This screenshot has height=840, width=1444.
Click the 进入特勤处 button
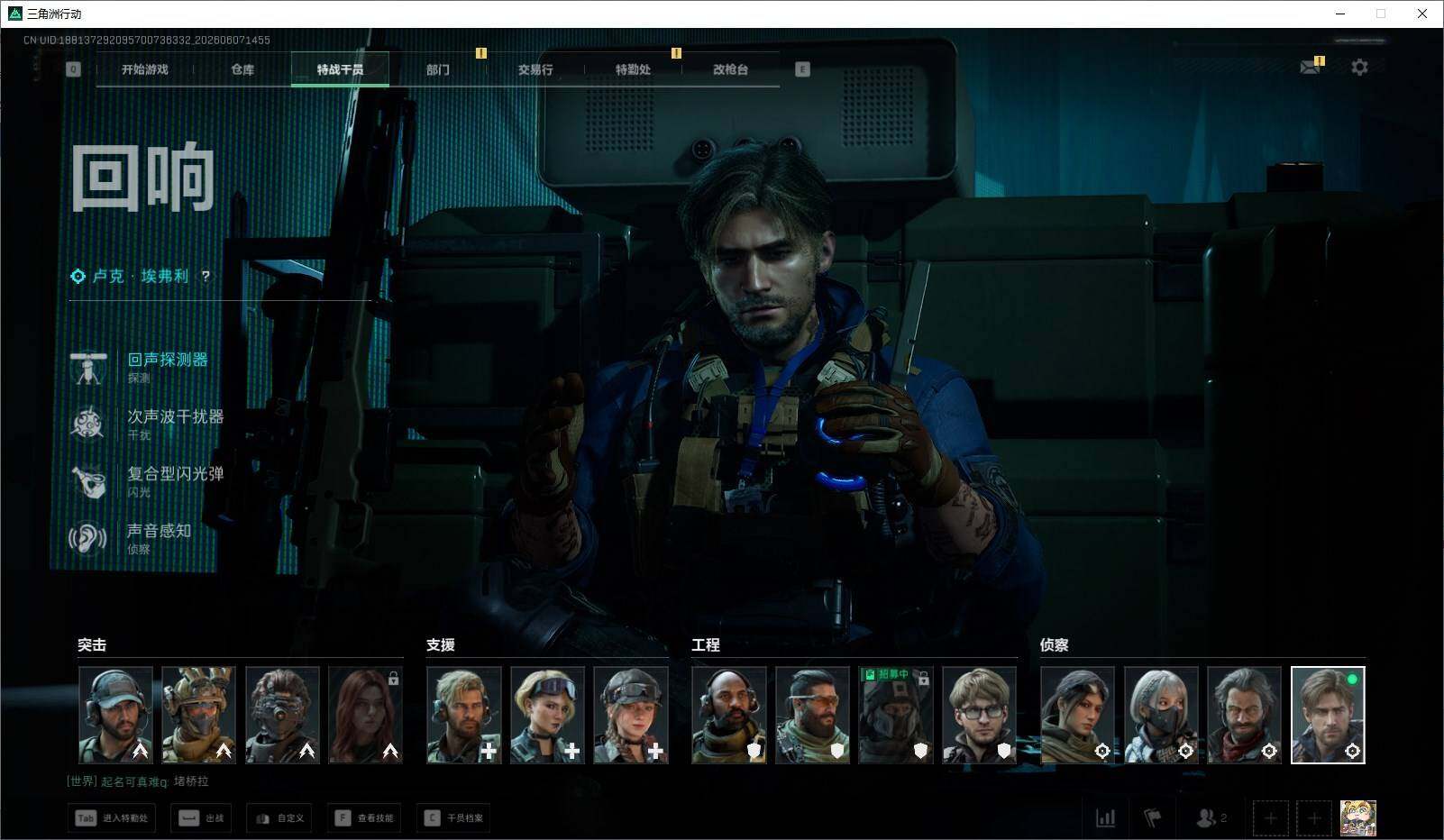(112, 818)
